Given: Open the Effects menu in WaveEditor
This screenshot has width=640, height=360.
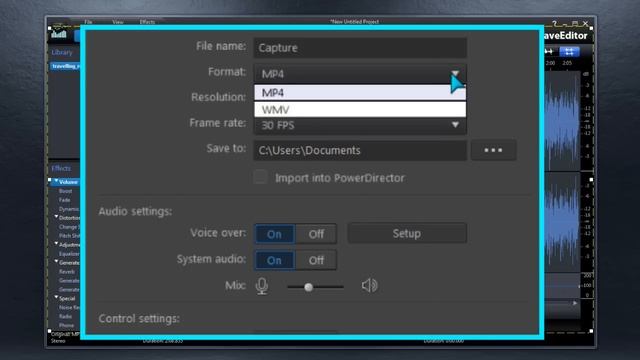Looking at the screenshot, I should click(x=147, y=22).
